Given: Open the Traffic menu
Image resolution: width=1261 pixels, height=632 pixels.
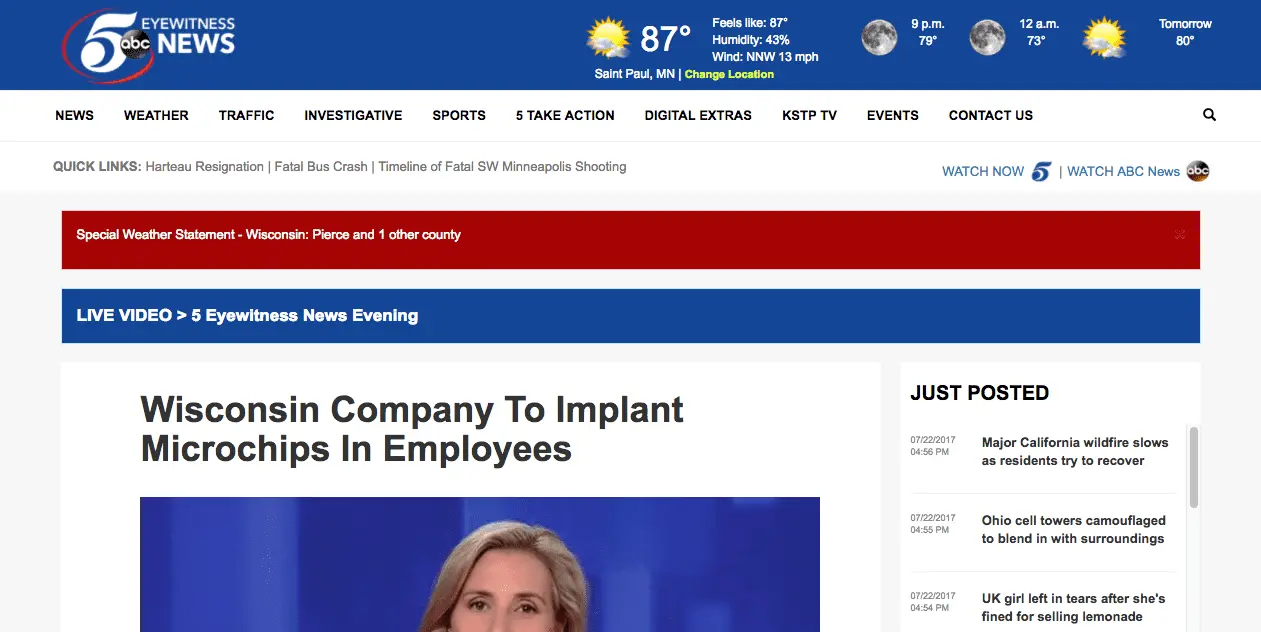Looking at the screenshot, I should tap(246, 115).
